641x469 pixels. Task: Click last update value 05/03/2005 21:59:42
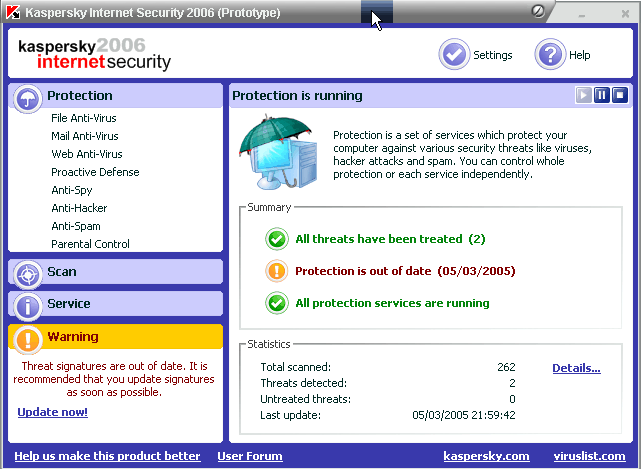pyautogui.click(x=464, y=415)
